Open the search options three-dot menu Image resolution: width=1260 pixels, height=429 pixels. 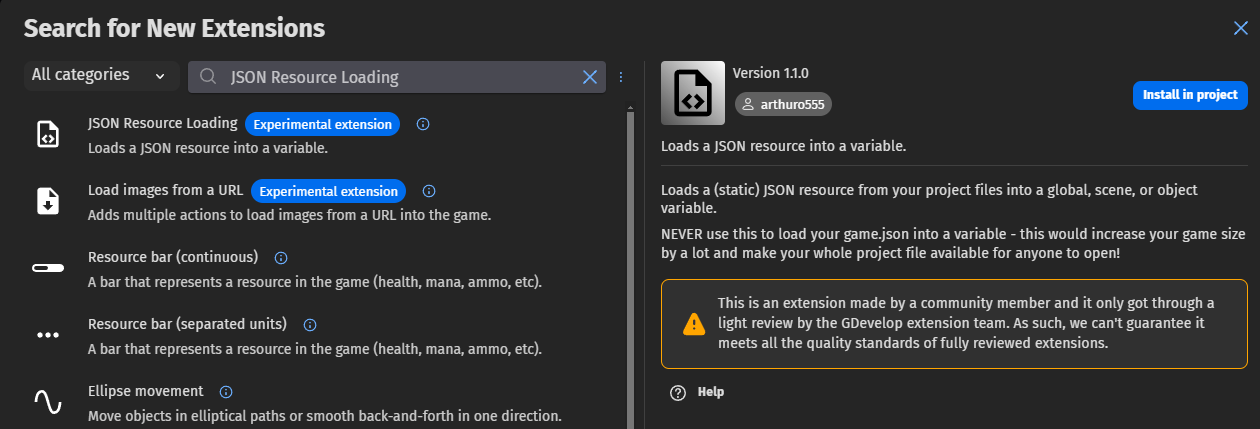(621, 77)
